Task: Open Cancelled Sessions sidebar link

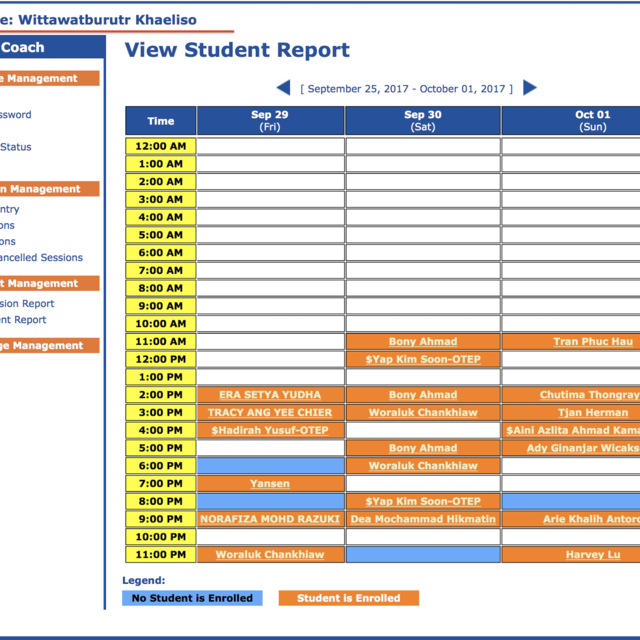Action: click(x=41, y=258)
